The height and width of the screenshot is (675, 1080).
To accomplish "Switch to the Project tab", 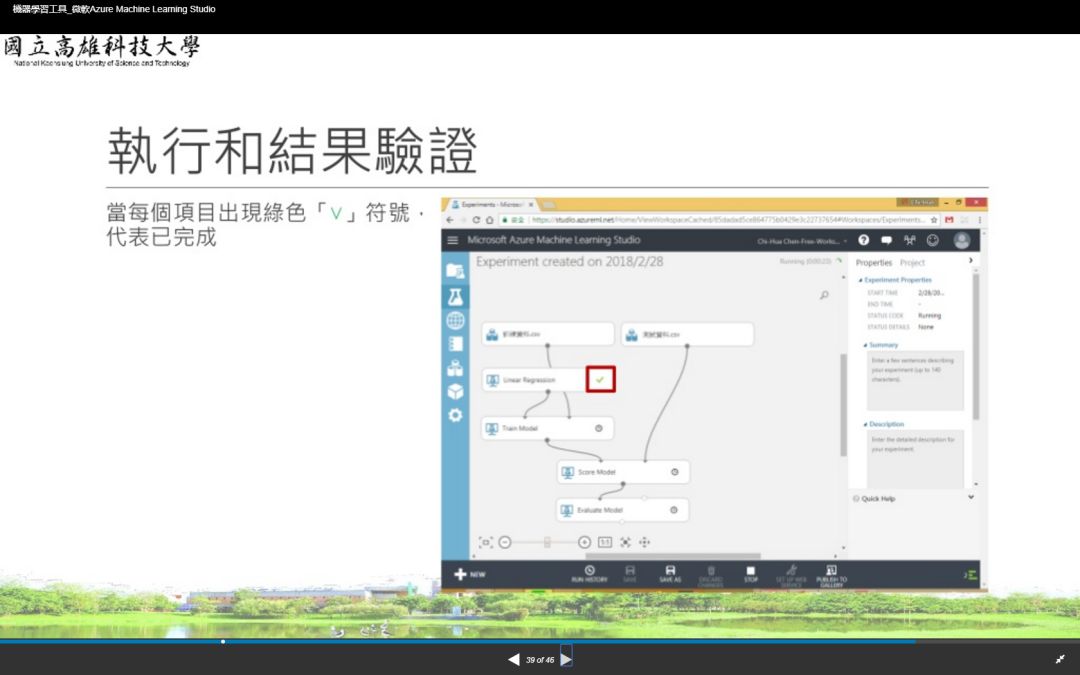I will (x=912, y=262).
